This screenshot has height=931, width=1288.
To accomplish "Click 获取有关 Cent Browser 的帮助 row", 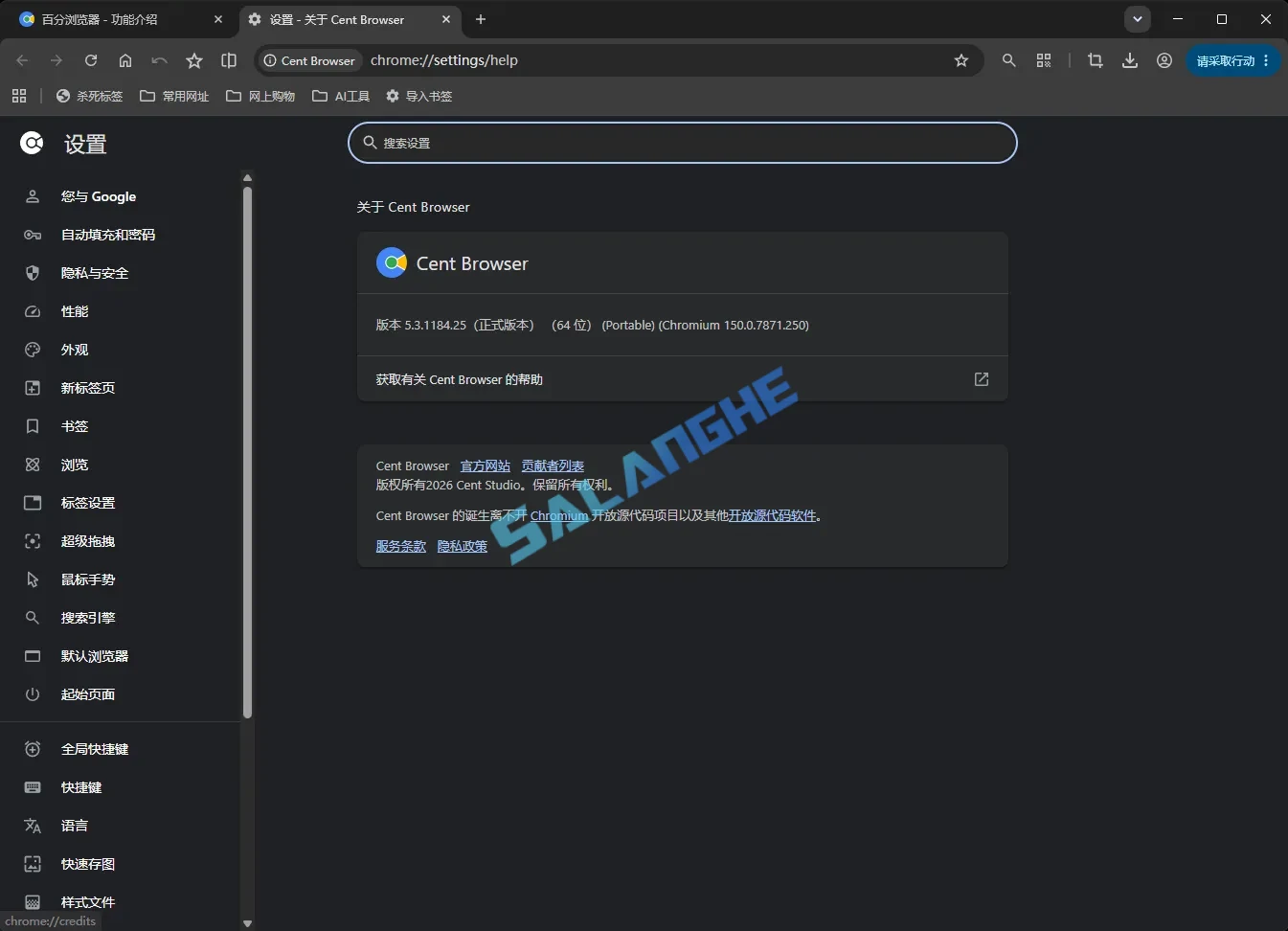I will 683,379.
